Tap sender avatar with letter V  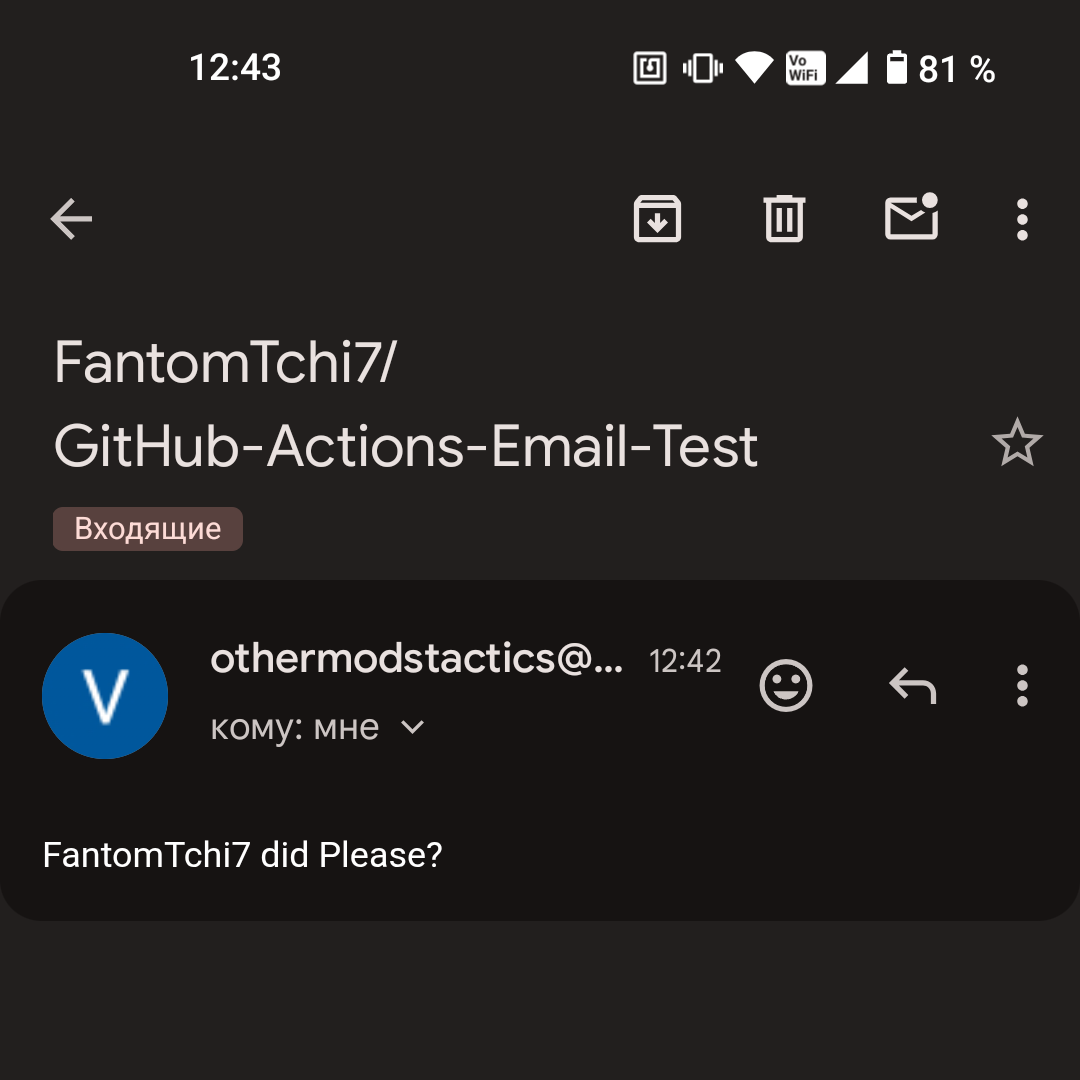point(105,696)
